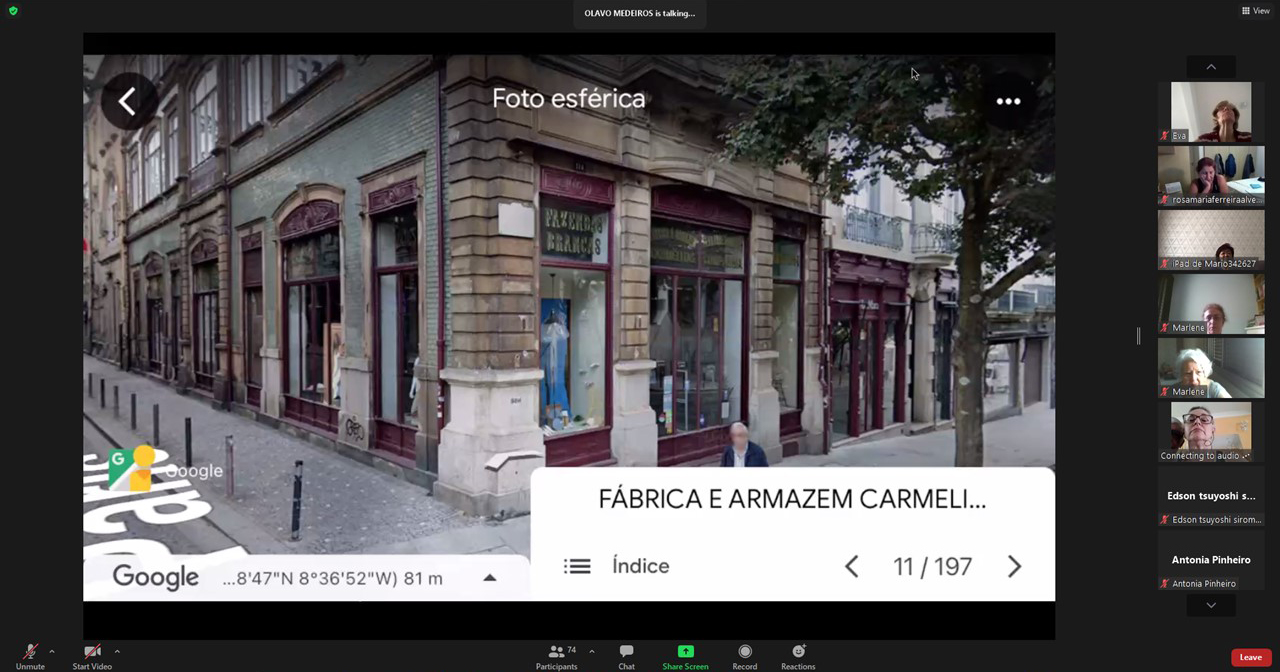Start Video camera toggle
The width and height of the screenshot is (1280, 672).
92,656
